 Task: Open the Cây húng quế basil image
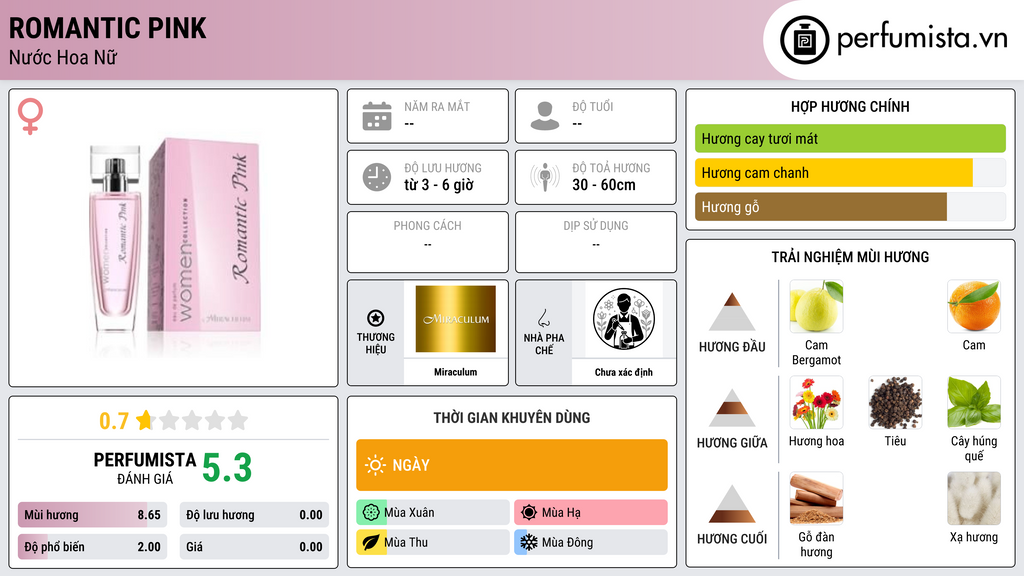(x=974, y=402)
